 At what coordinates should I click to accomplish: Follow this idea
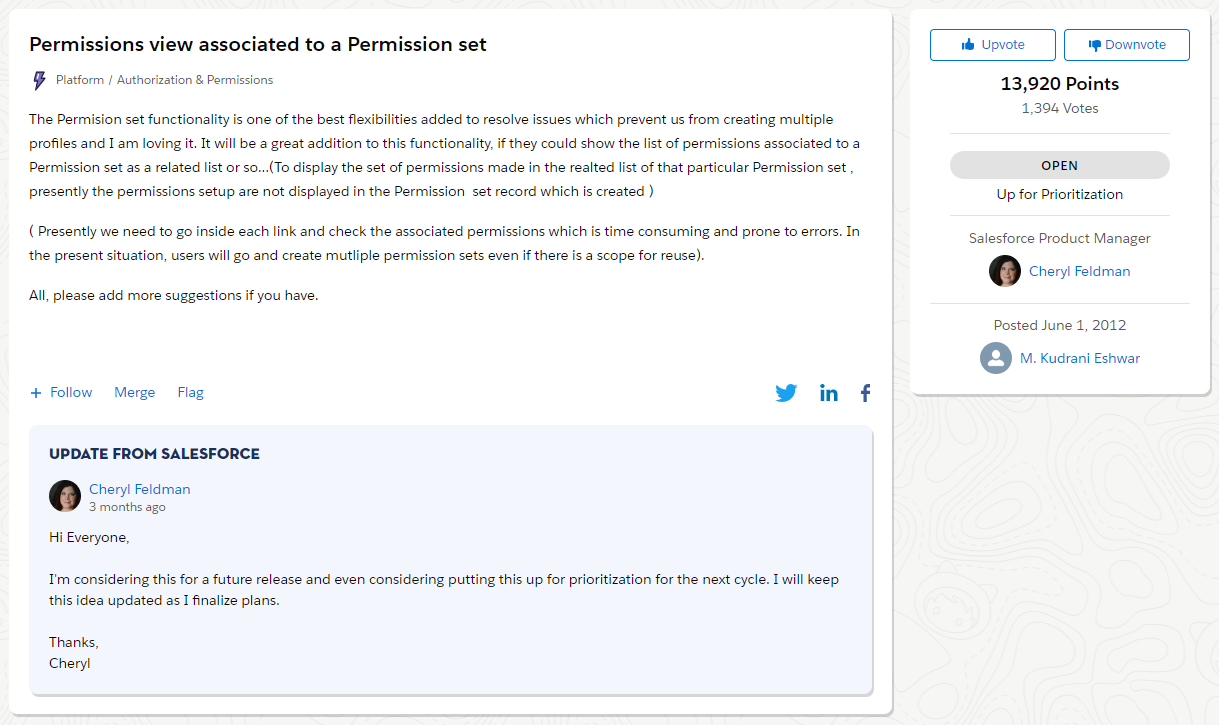[61, 392]
